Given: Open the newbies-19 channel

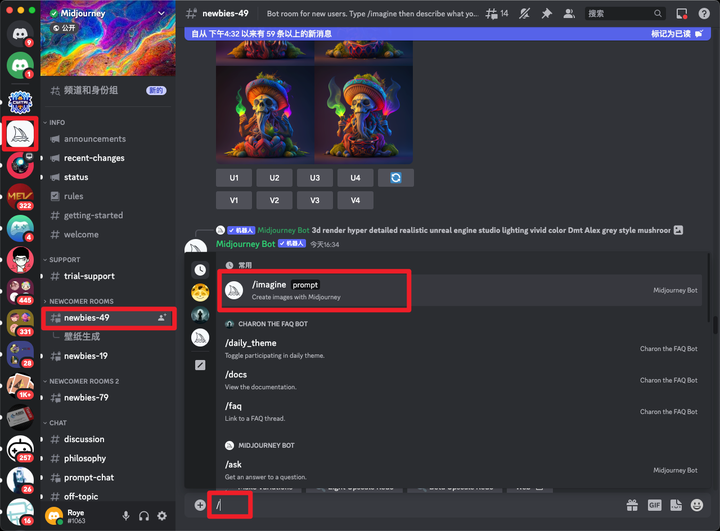Looking at the screenshot, I should 108,356.
